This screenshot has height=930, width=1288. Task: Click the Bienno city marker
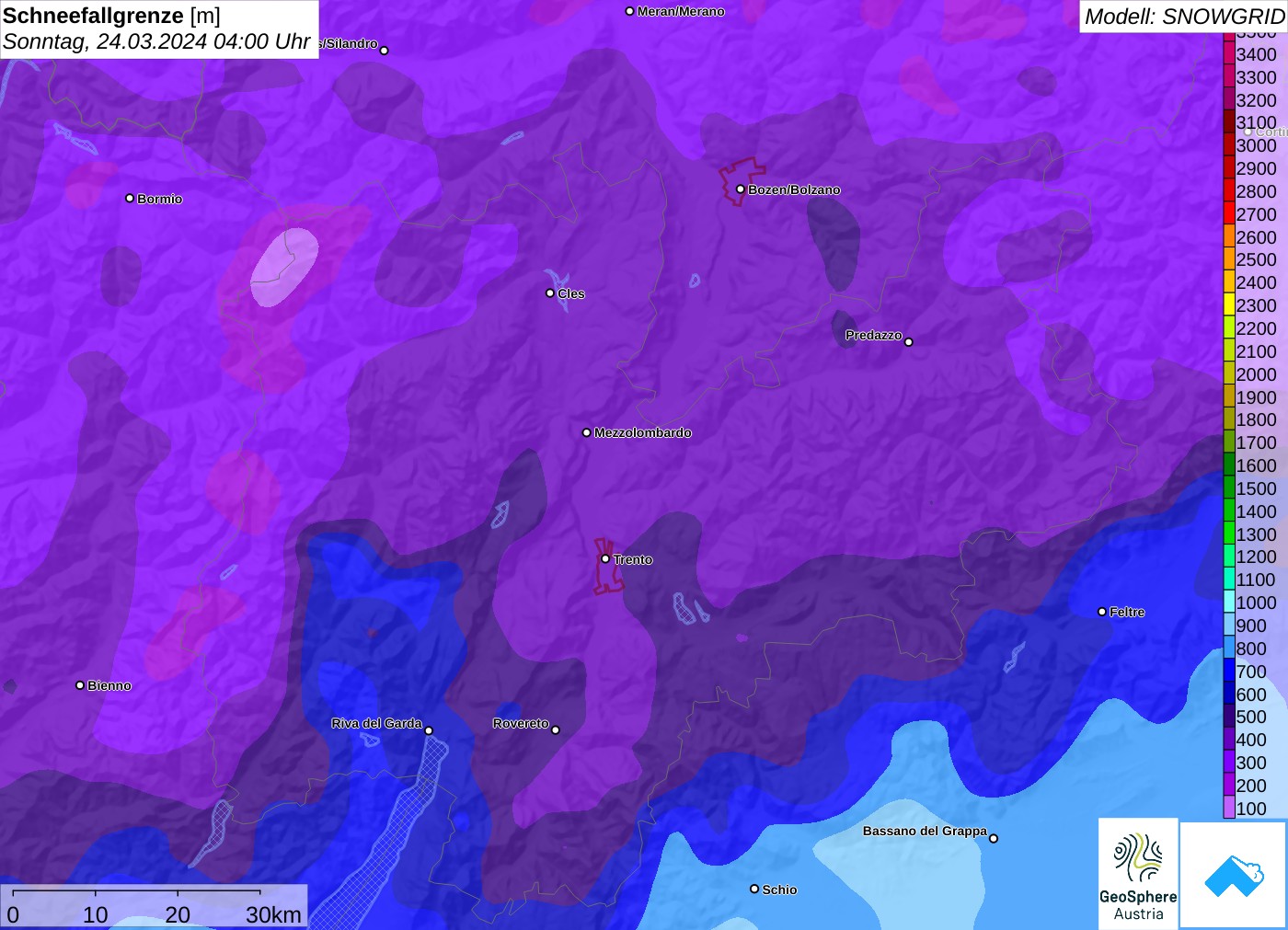(80, 685)
